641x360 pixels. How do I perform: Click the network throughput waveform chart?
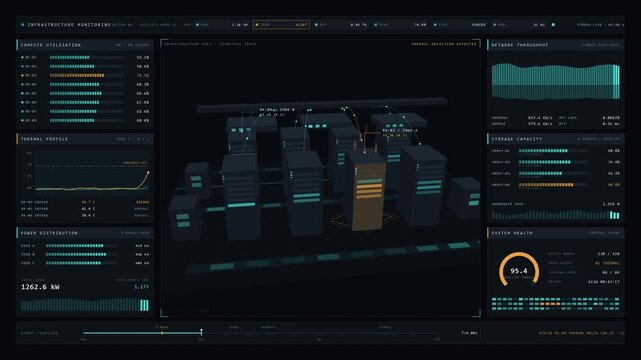coord(556,82)
